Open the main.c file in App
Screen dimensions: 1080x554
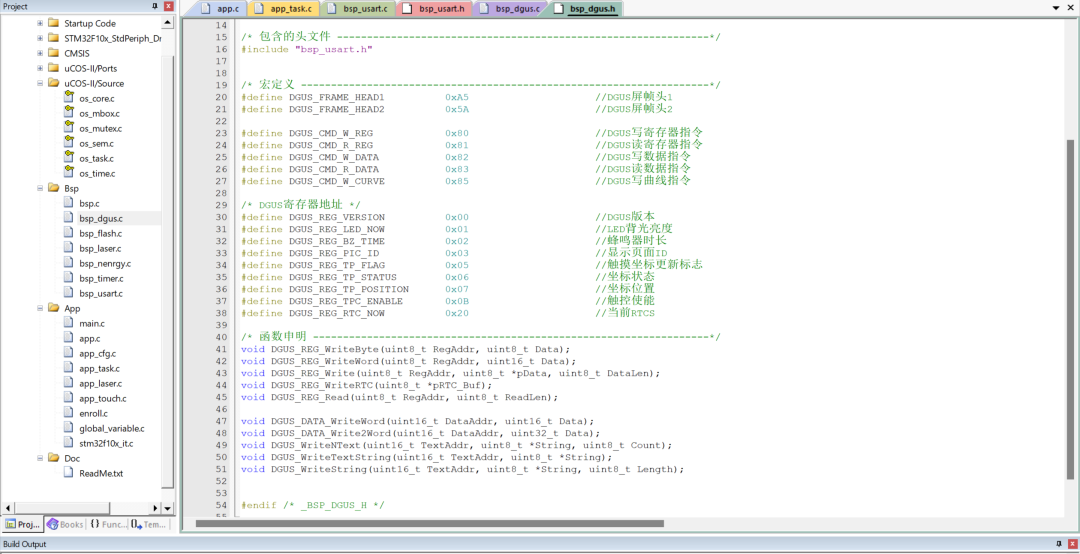(x=91, y=323)
